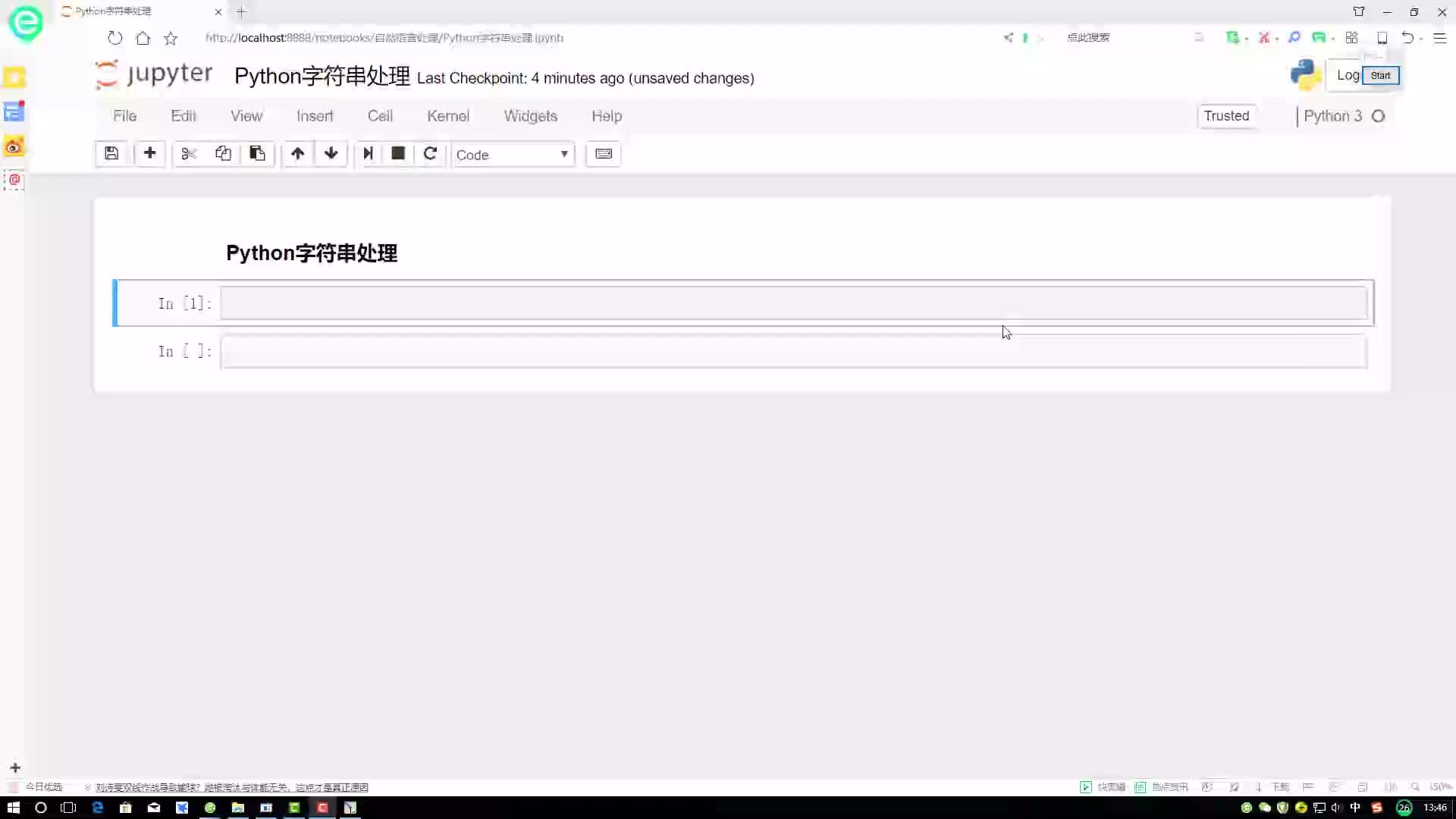Click the blue search extension icon
Viewport: 1456px width, 819px height.
[x=1294, y=38]
